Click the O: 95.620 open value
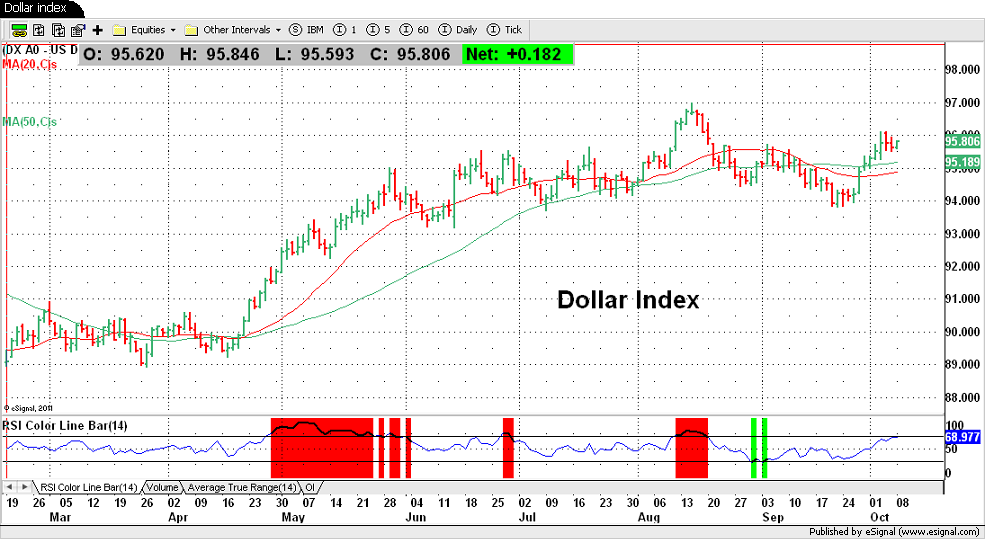 (x=124, y=54)
